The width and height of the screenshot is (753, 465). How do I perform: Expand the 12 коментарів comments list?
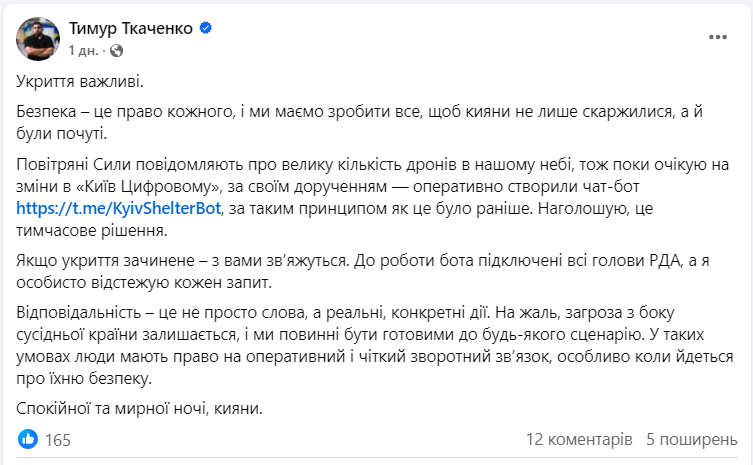click(x=578, y=439)
